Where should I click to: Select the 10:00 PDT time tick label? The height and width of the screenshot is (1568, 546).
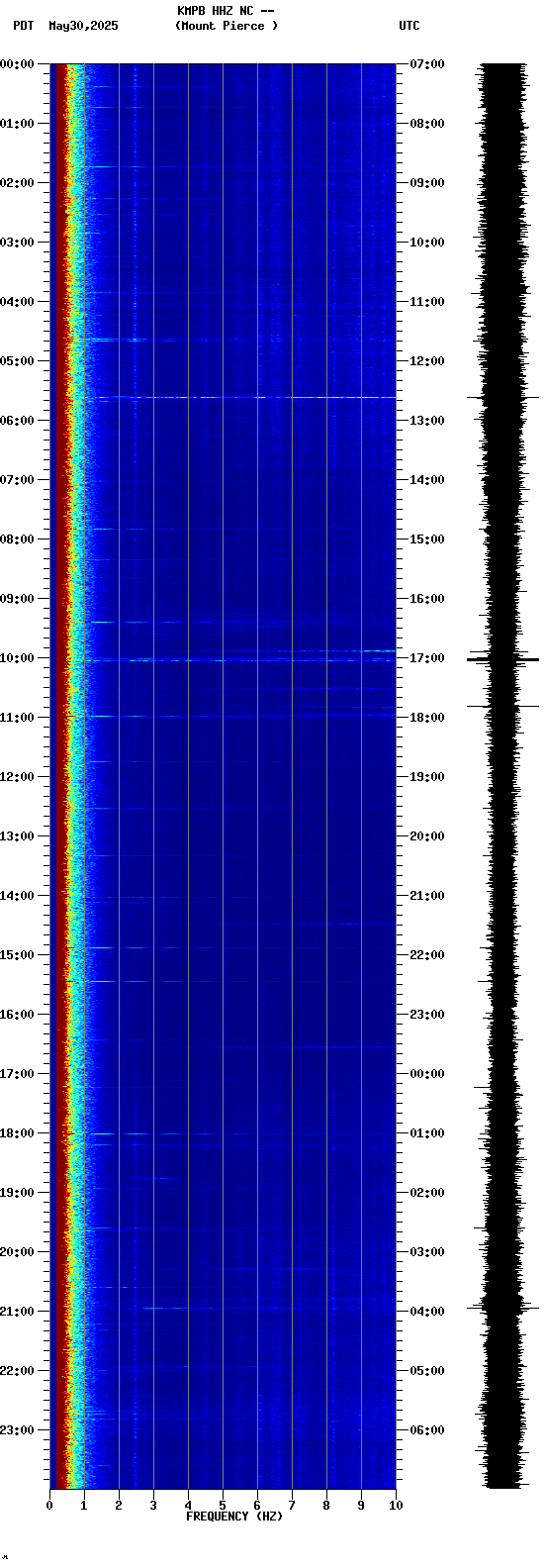tap(17, 658)
